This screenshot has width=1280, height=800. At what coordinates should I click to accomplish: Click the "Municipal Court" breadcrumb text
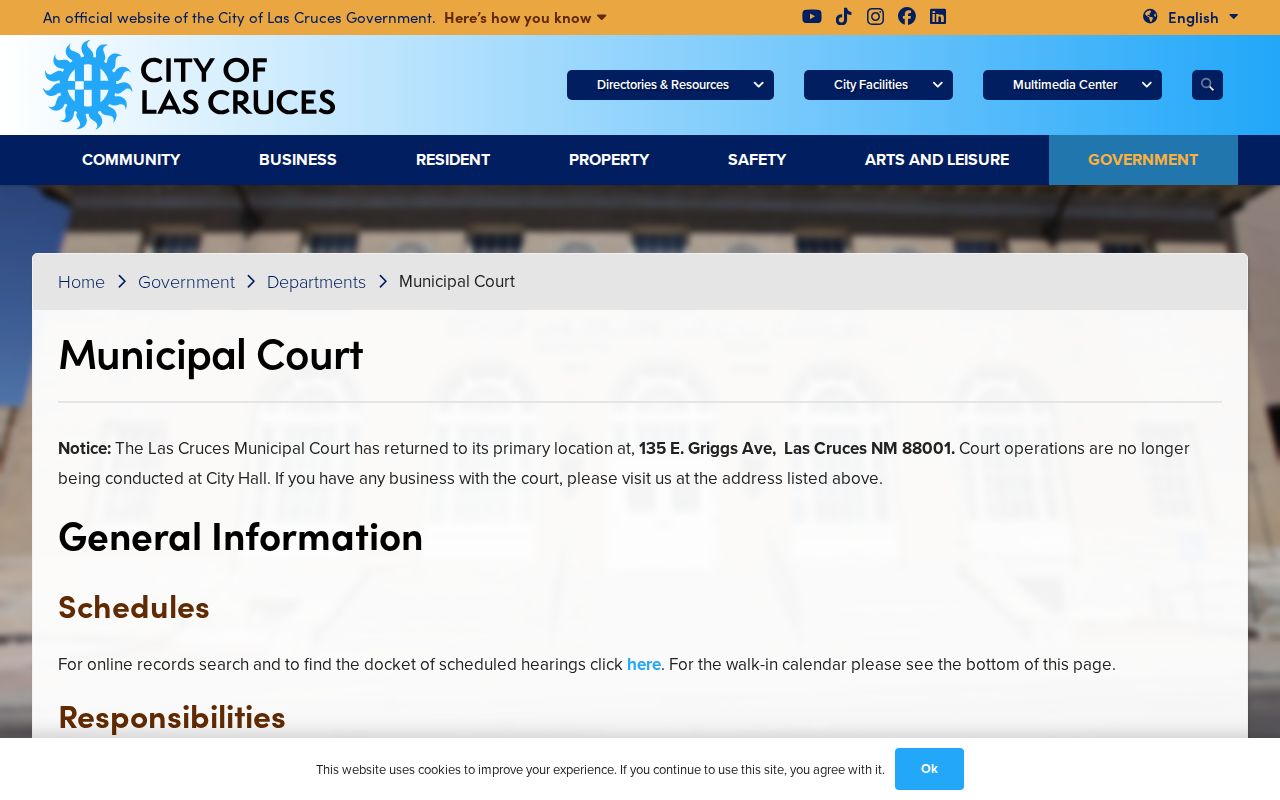pos(457,281)
